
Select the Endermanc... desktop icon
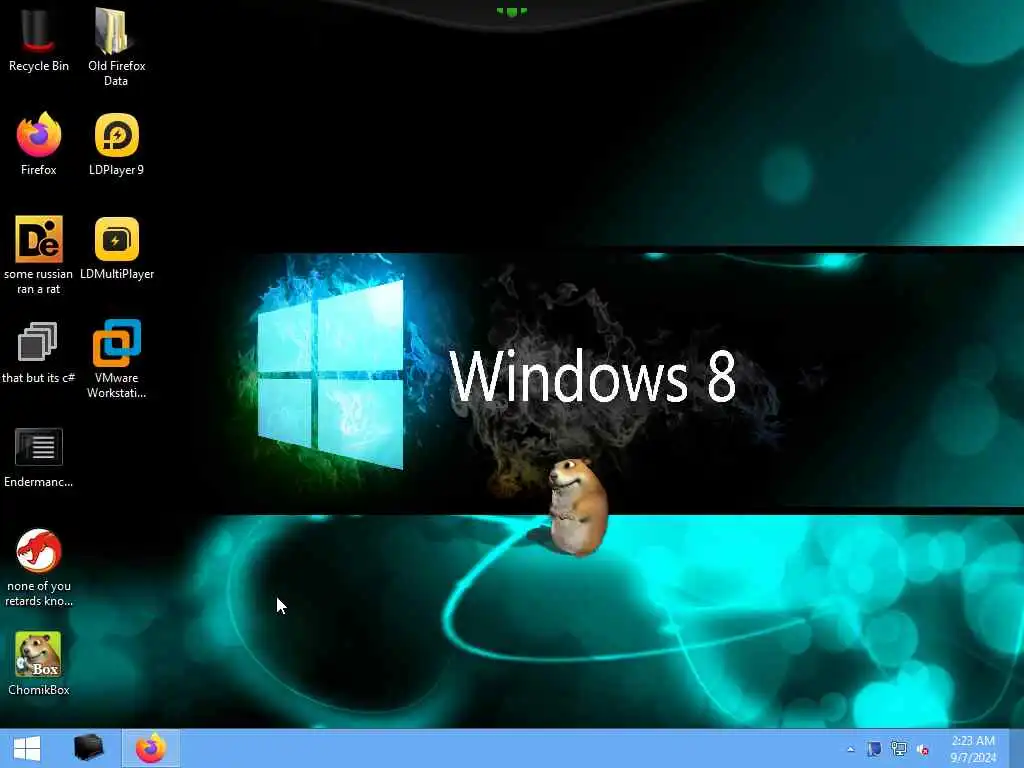39,457
